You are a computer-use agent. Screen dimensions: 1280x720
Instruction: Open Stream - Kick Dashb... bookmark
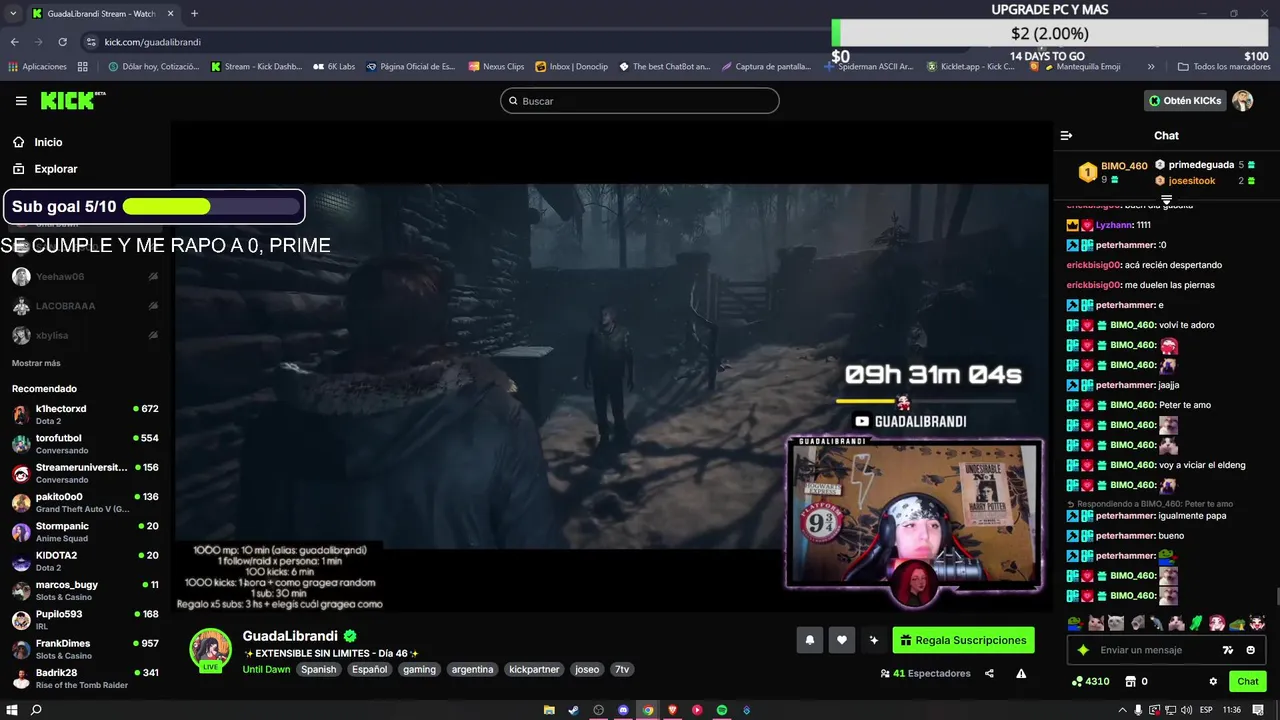pos(256,67)
